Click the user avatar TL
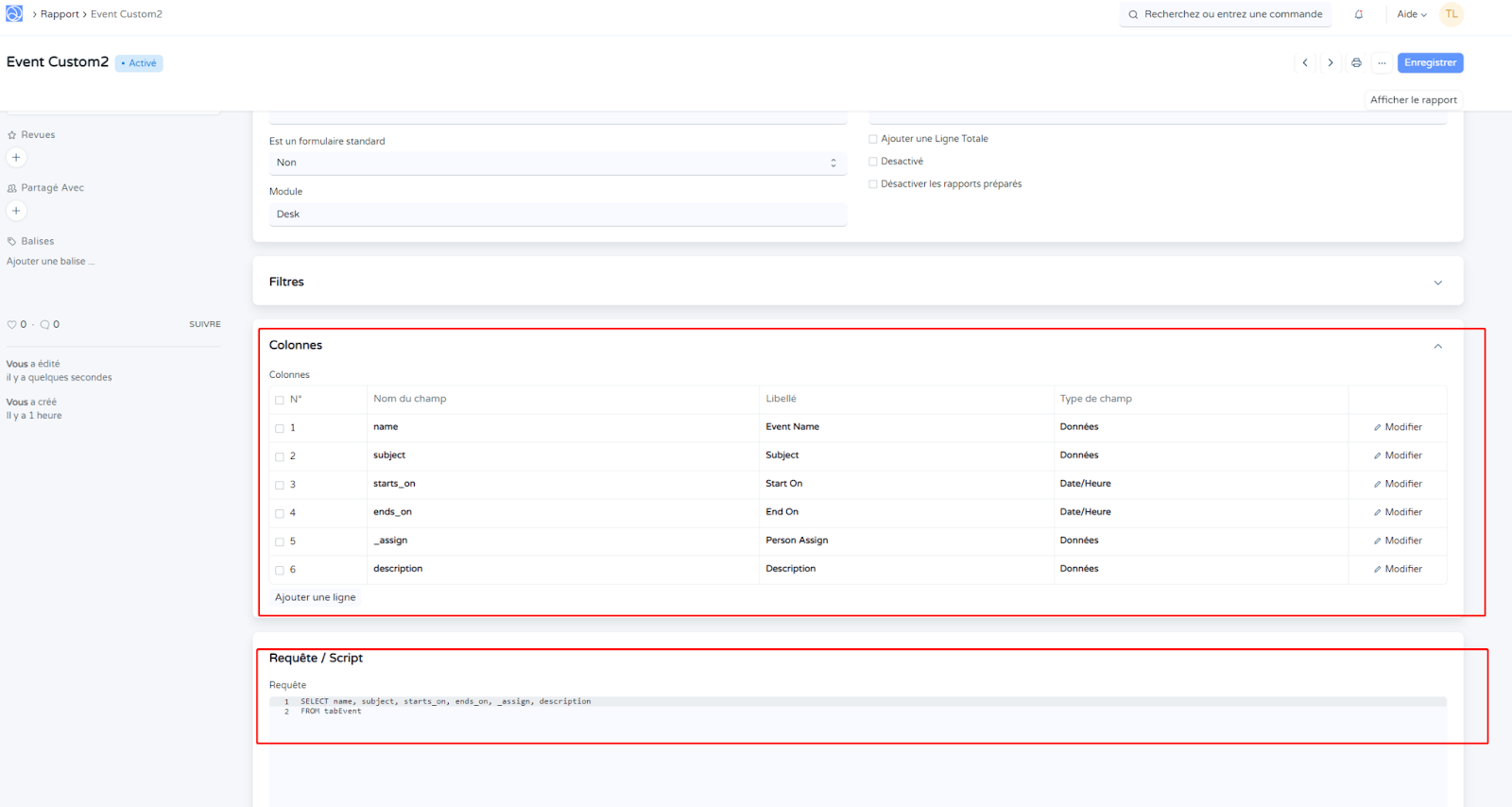The width and height of the screenshot is (1512, 807). pyautogui.click(x=1451, y=14)
